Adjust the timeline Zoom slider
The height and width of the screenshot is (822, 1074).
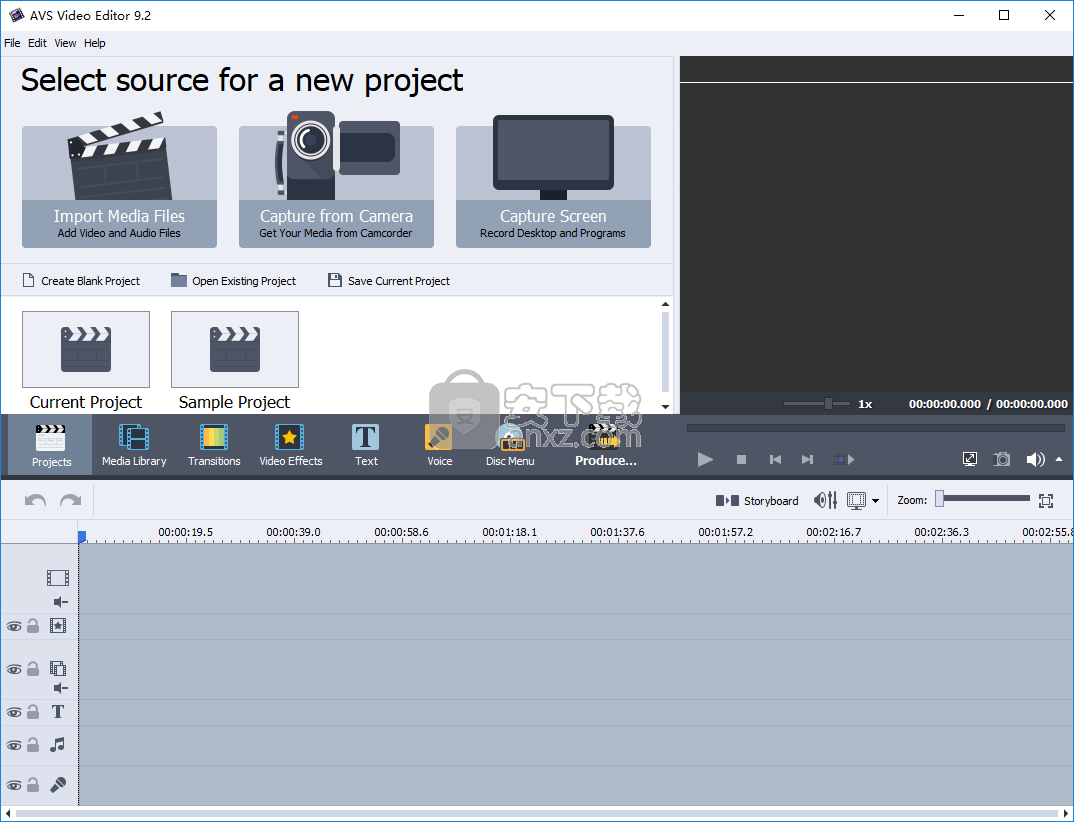(x=983, y=499)
